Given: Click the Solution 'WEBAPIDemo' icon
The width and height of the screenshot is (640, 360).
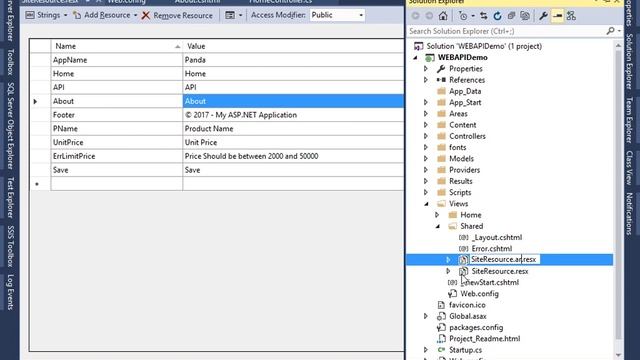Looking at the screenshot, I should (x=418, y=46).
